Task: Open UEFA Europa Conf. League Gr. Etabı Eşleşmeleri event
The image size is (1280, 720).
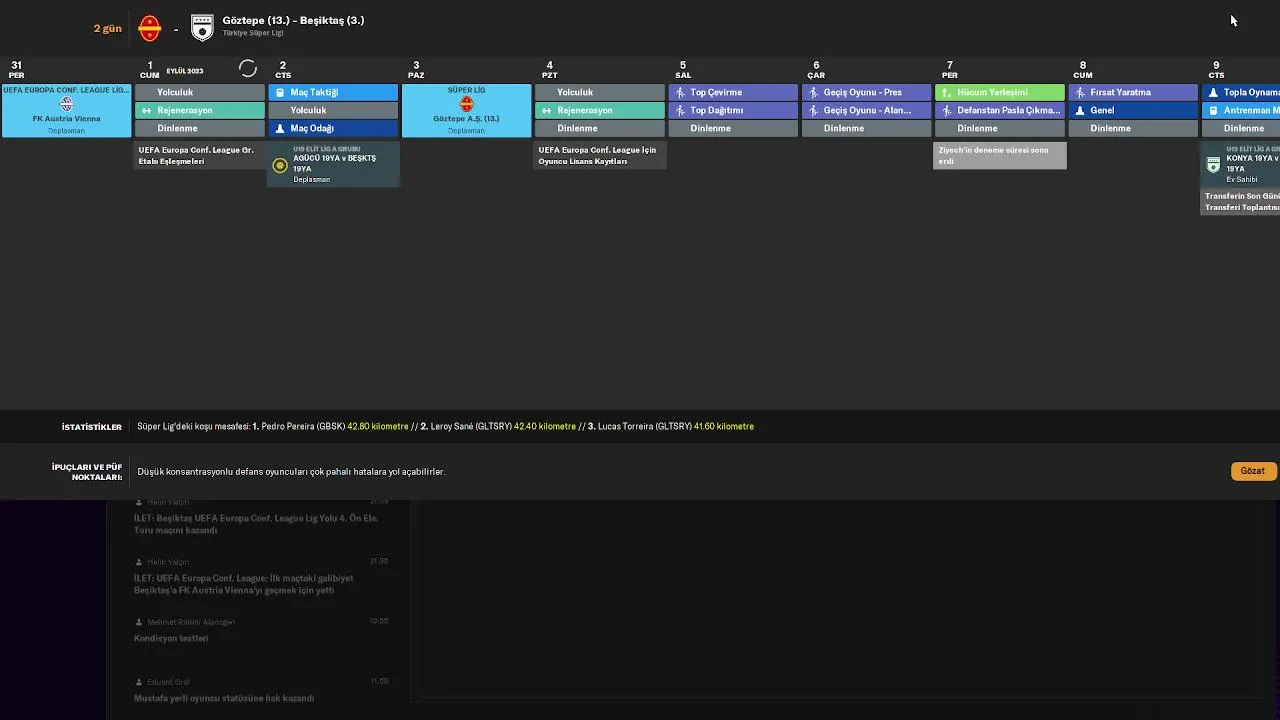Action: 200,155
